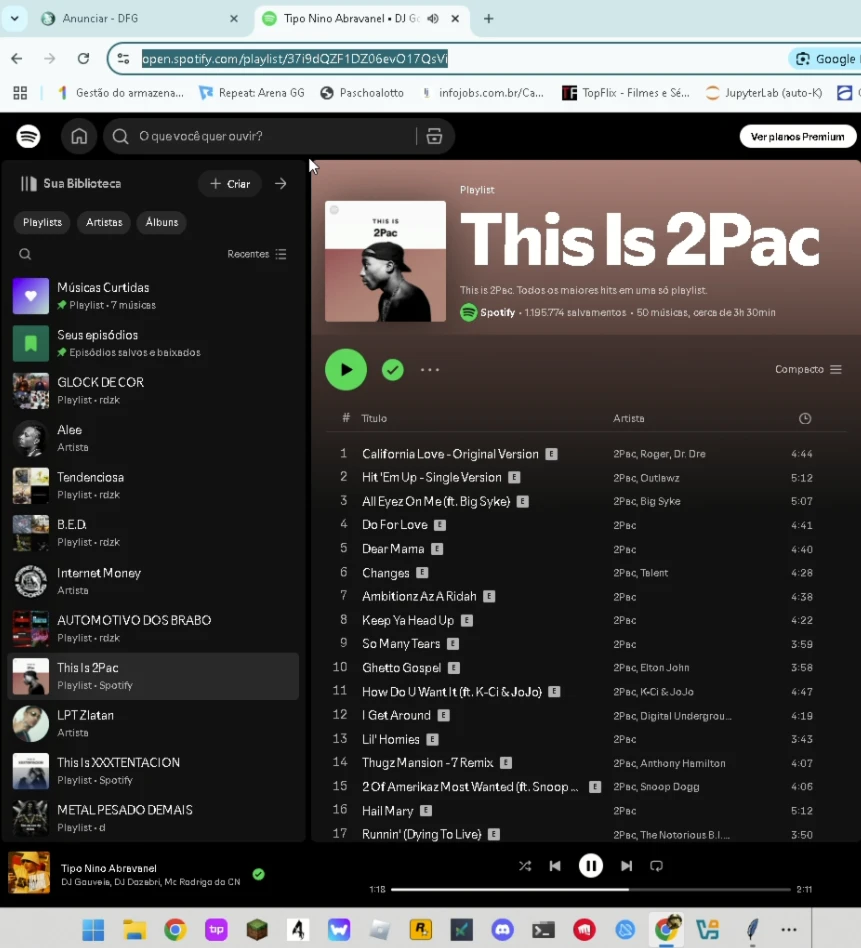Image resolution: width=861 pixels, height=948 pixels.
Task: Skip to the next track
Action: (626, 866)
